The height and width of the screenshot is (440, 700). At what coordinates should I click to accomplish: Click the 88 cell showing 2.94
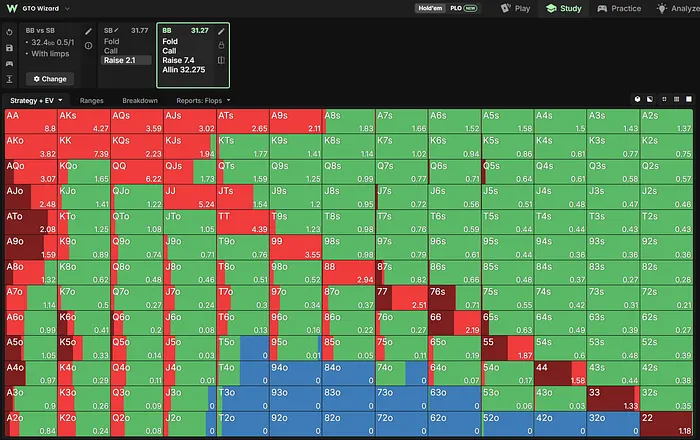pyautogui.click(x=349, y=273)
